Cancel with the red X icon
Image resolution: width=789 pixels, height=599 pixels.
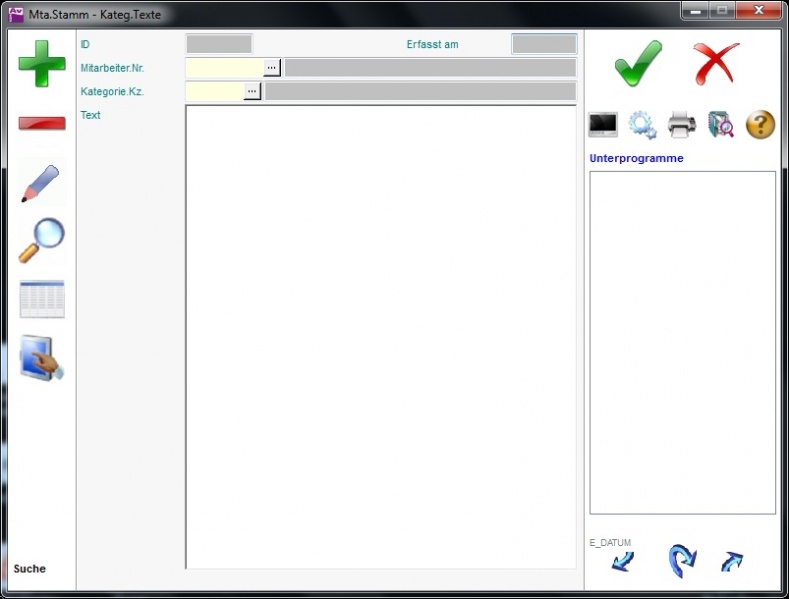tap(716, 64)
